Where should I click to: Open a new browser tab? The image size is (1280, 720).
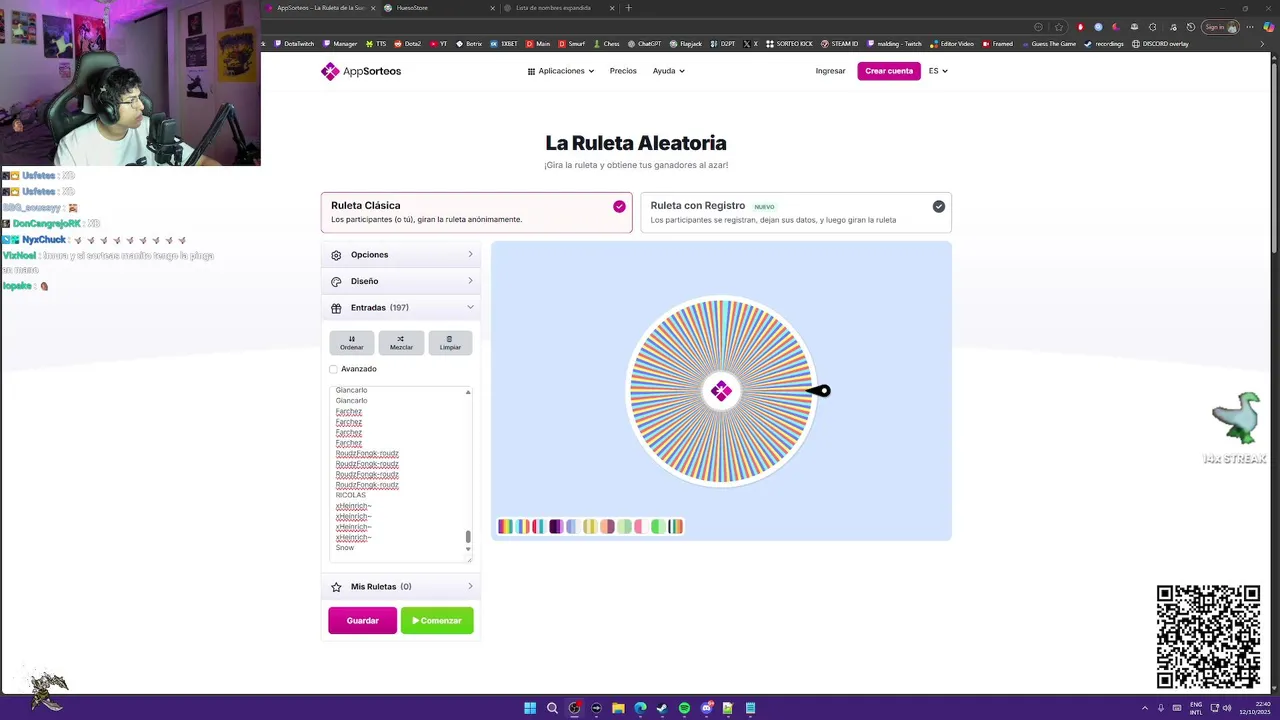click(628, 8)
